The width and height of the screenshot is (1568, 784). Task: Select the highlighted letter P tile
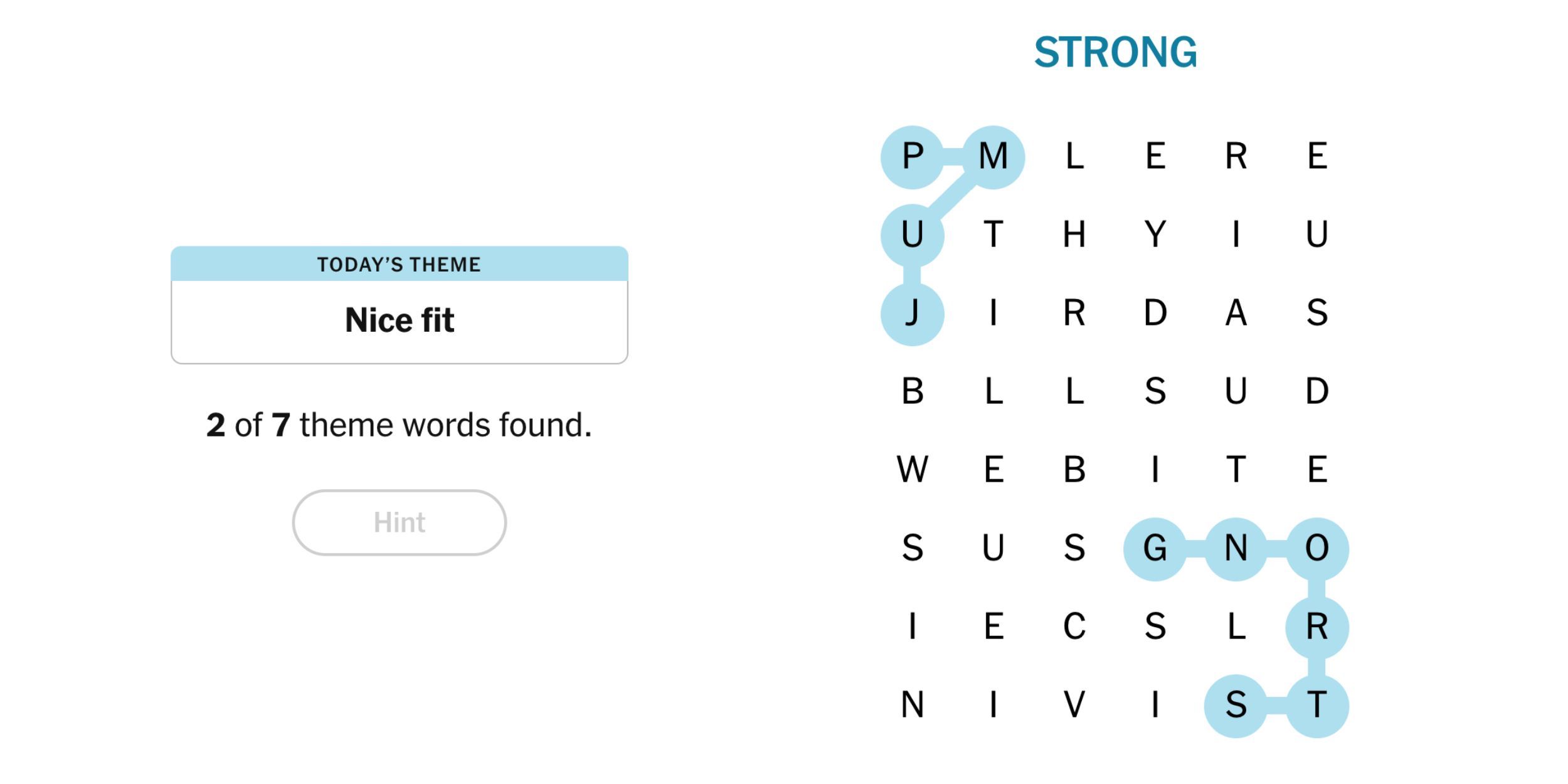coord(912,156)
